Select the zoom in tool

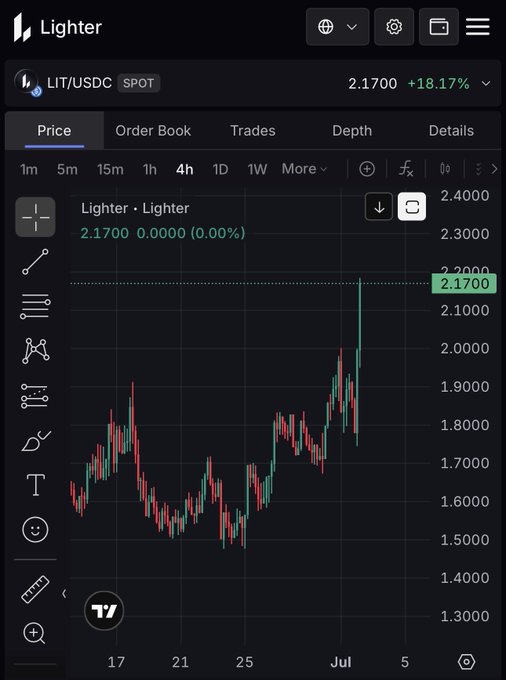[x=34, y=633]
